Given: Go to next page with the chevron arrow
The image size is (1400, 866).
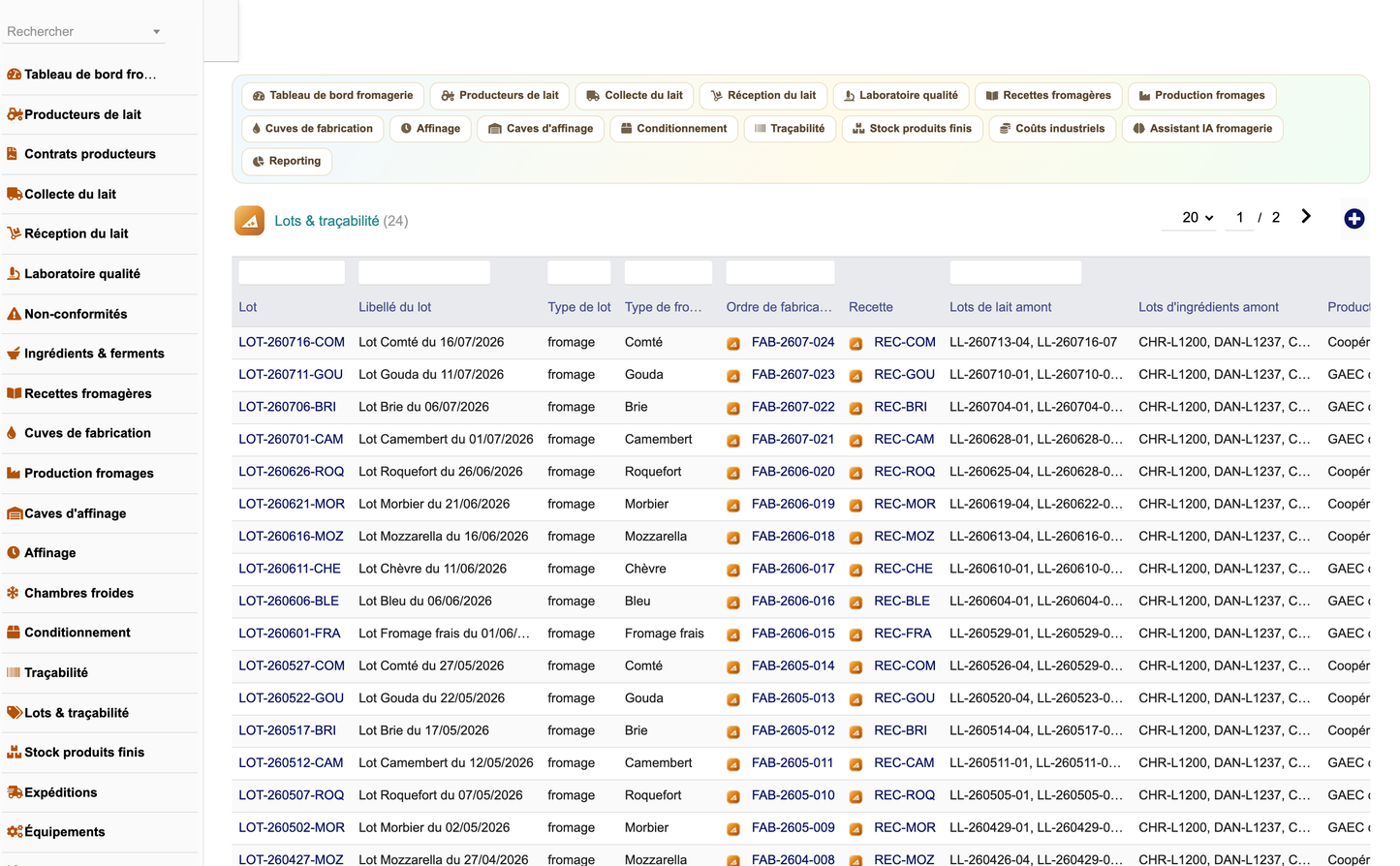Looking at the screenshot, I should [x=1306, y=217].
